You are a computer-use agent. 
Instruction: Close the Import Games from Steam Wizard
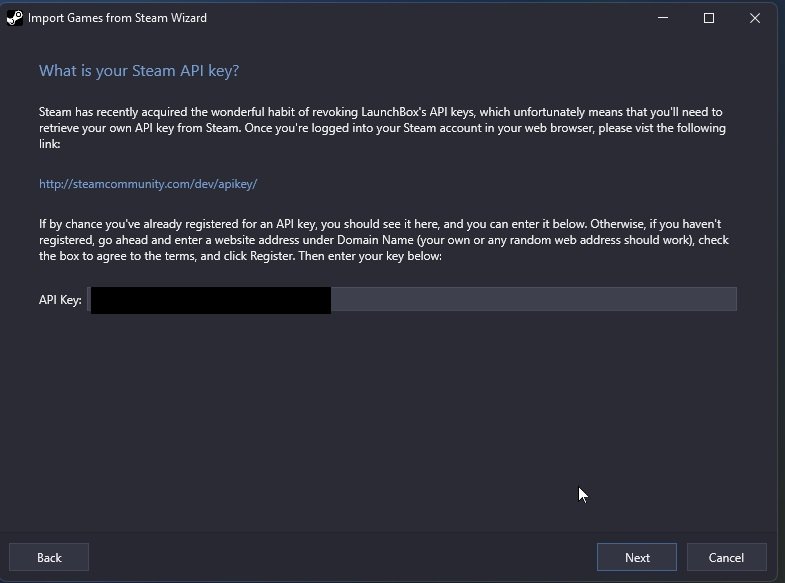point(754,18)
